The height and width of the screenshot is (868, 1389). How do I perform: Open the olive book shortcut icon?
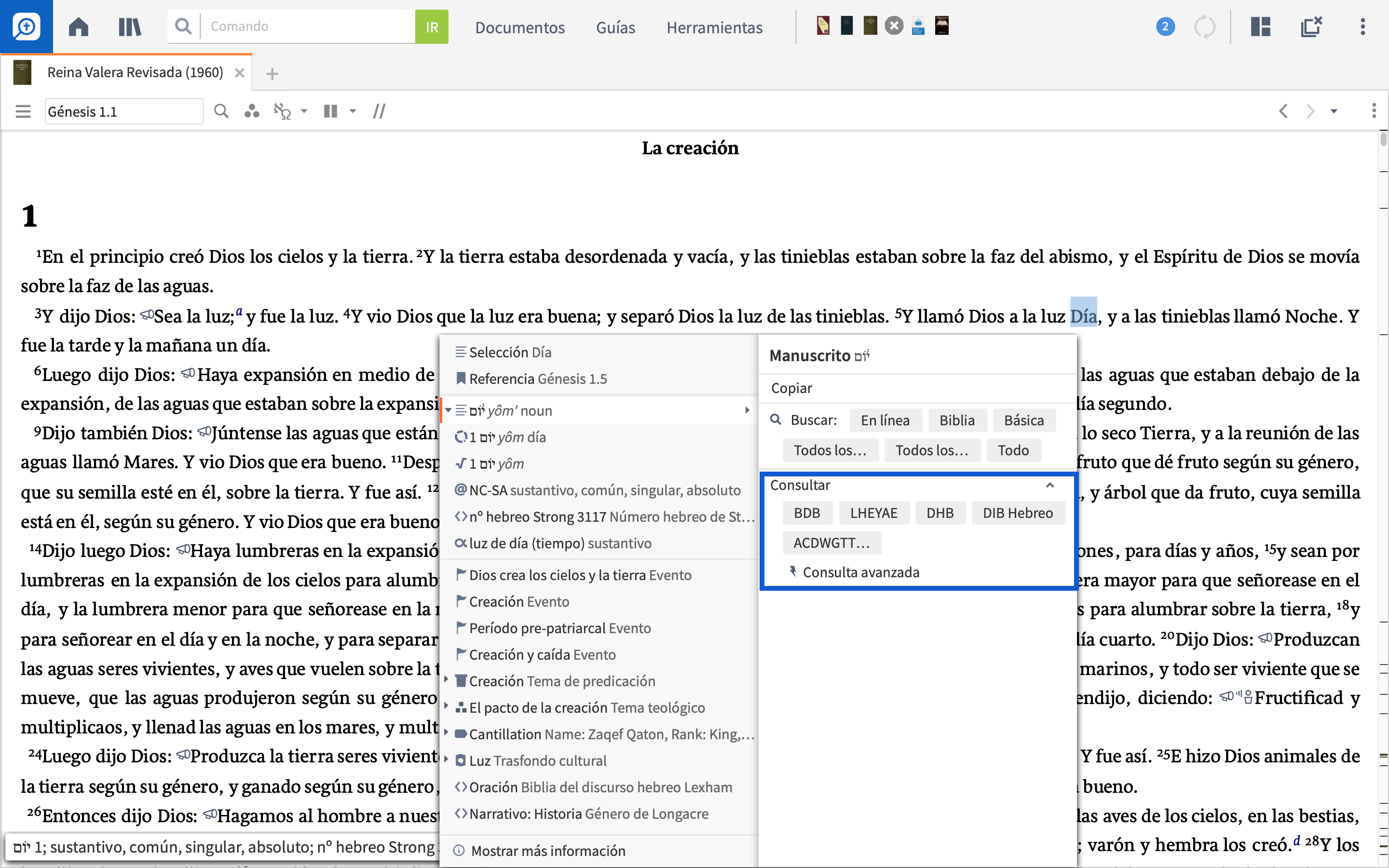(x=870, y=26)
